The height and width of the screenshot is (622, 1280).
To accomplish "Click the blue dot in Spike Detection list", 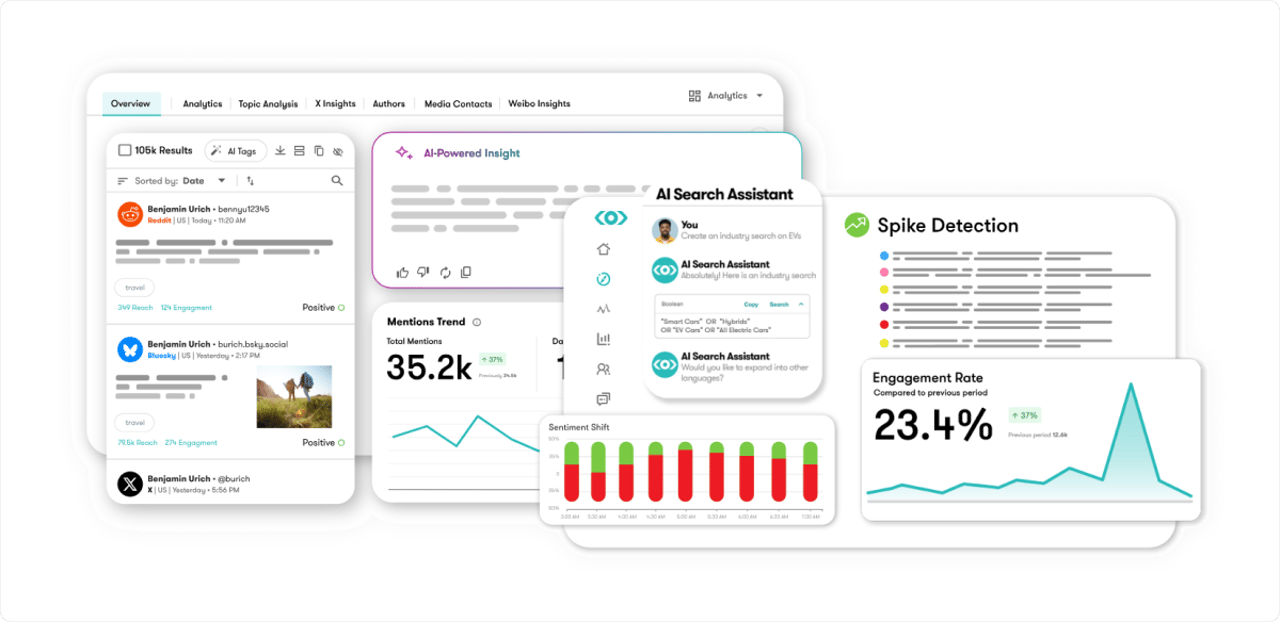I will 884,254.
